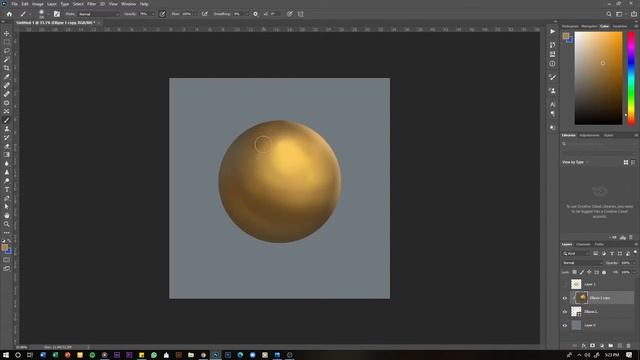Open the Filter menu
This screenshot has width=640, height=360.
pos(91,4)
